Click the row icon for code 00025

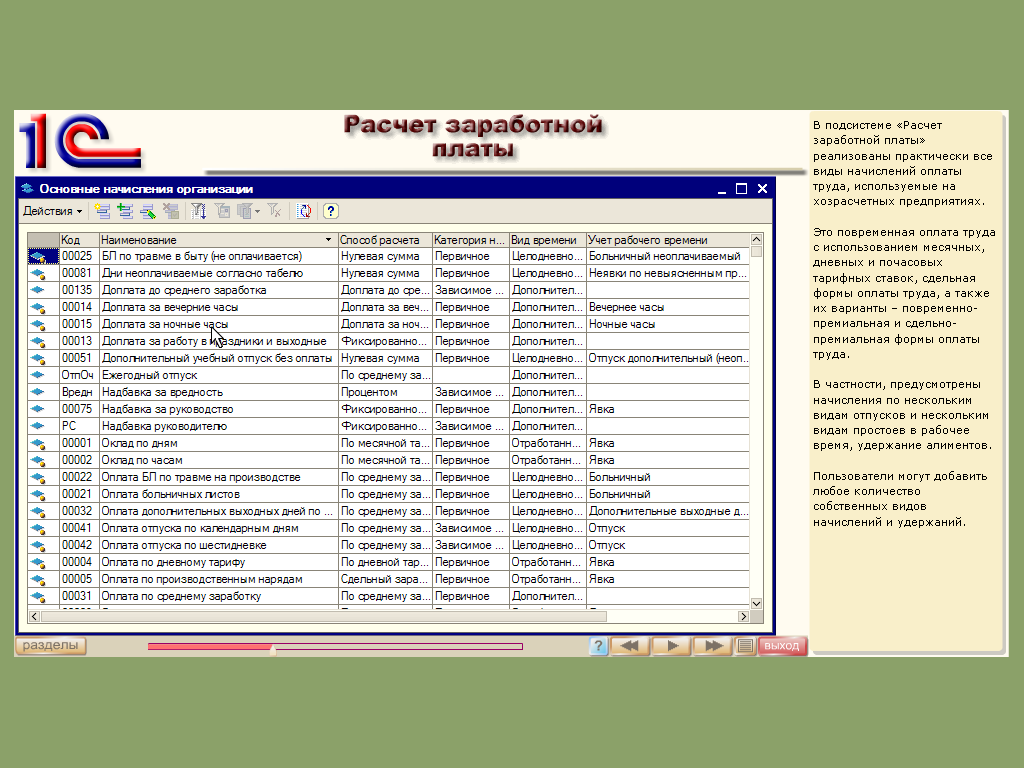pos(38,257)
